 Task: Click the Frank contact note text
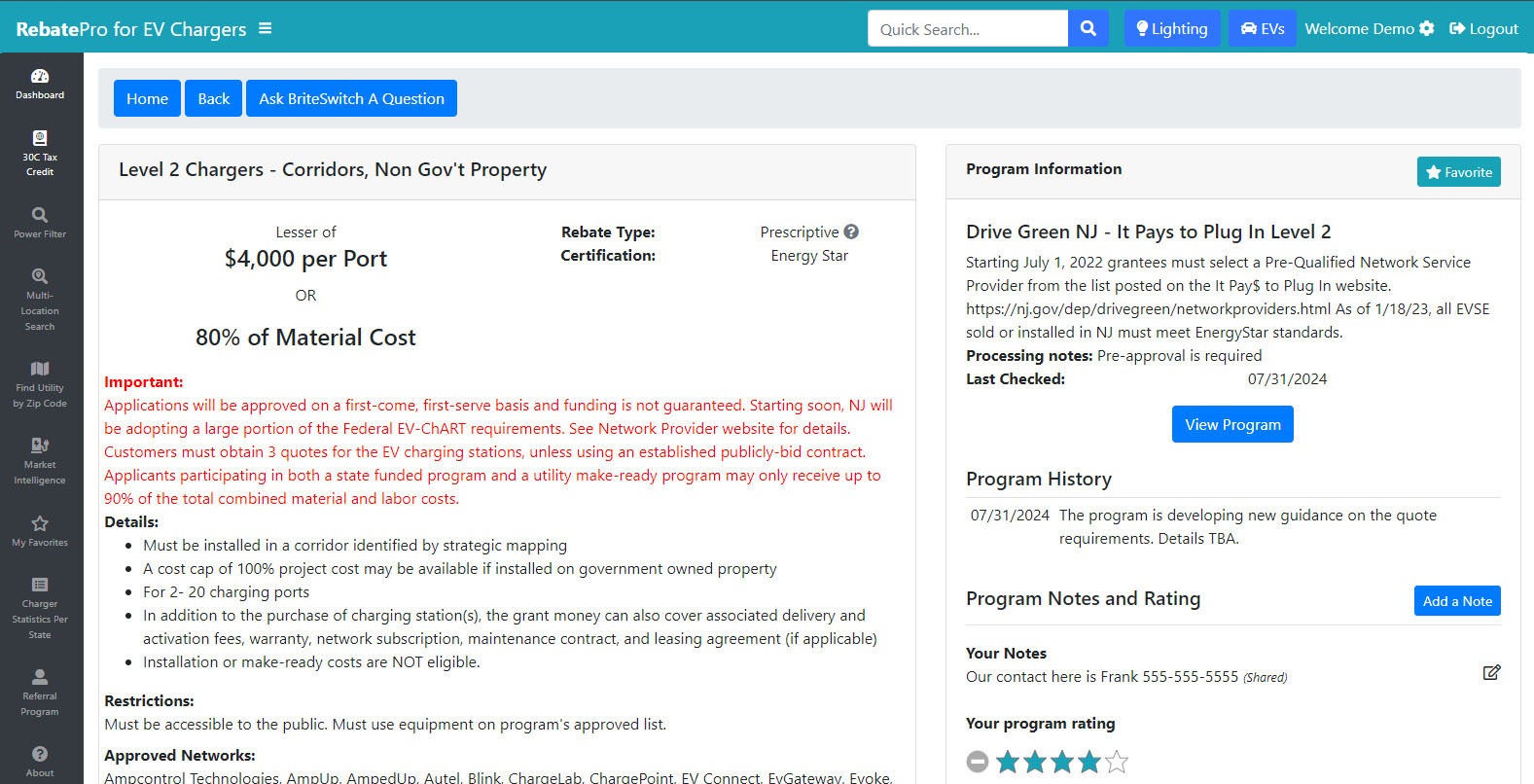pyautogui.click(x=1102, y=677)
